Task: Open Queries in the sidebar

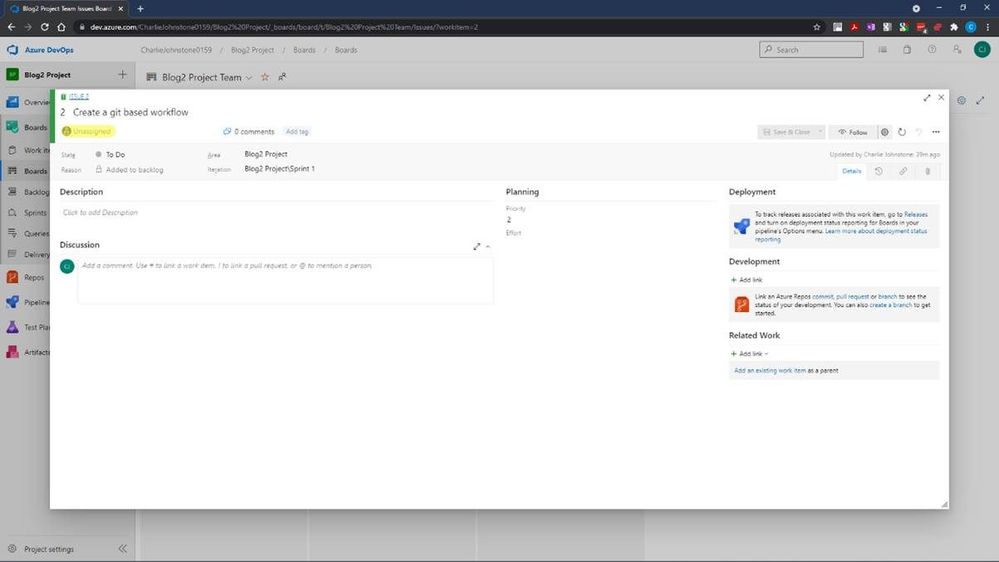Action: click(28, 233)
